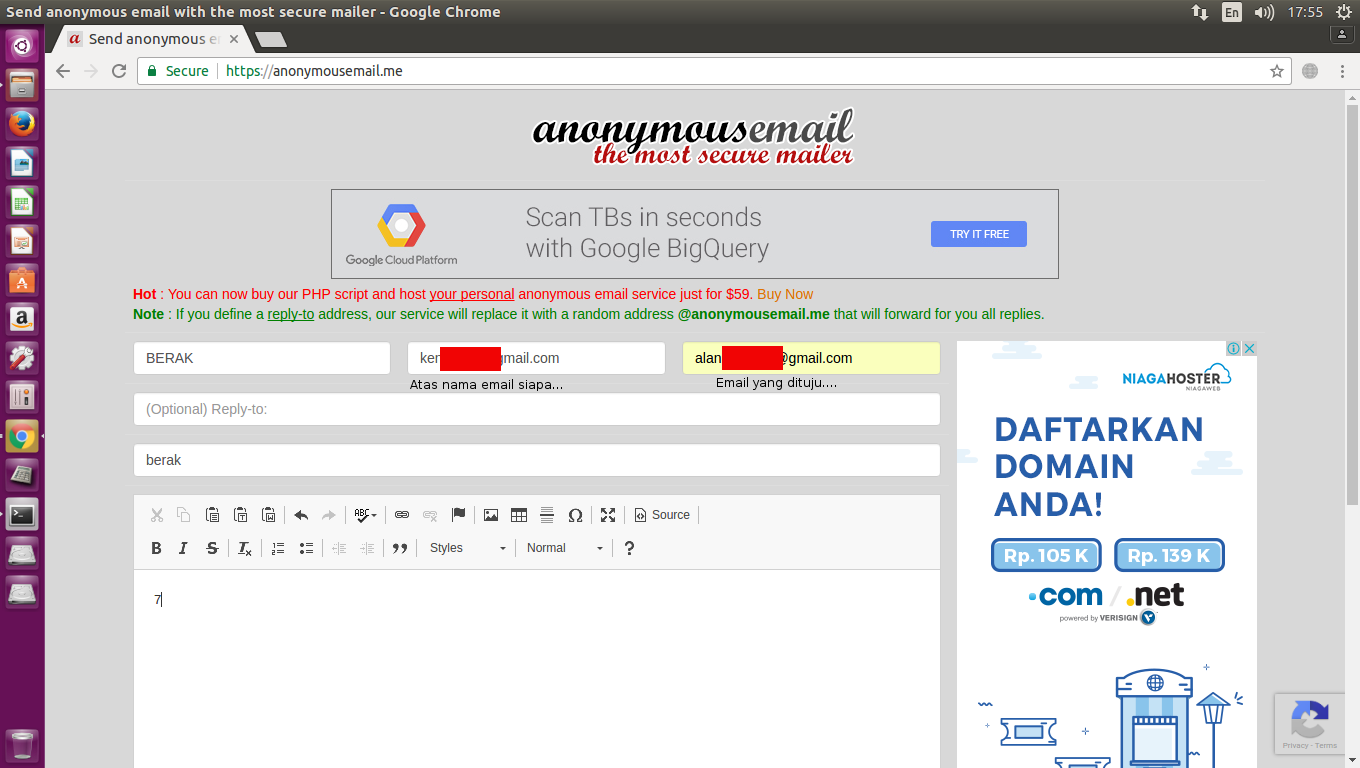Viewport: 1360px width, 768px height.
Task: Open the Chrome menu (three dots)
Action: pos(1340,71)
